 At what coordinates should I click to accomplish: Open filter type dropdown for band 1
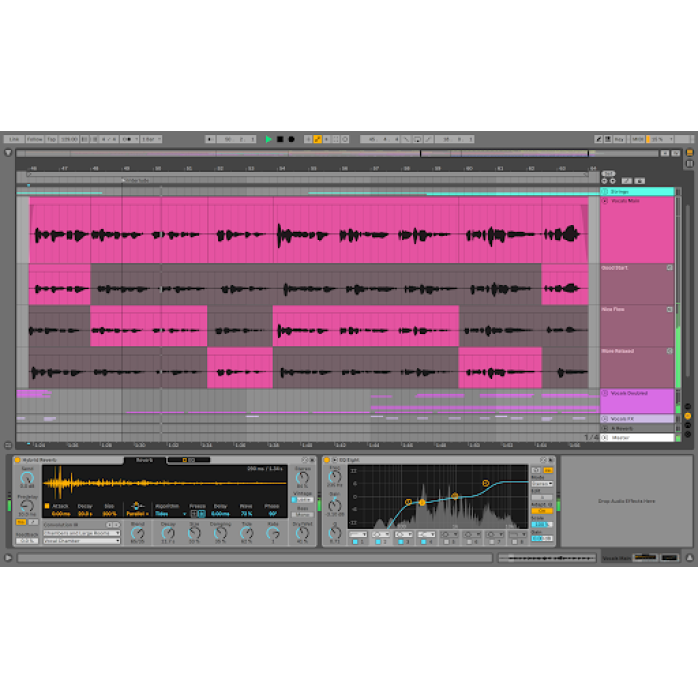point(357,534)
